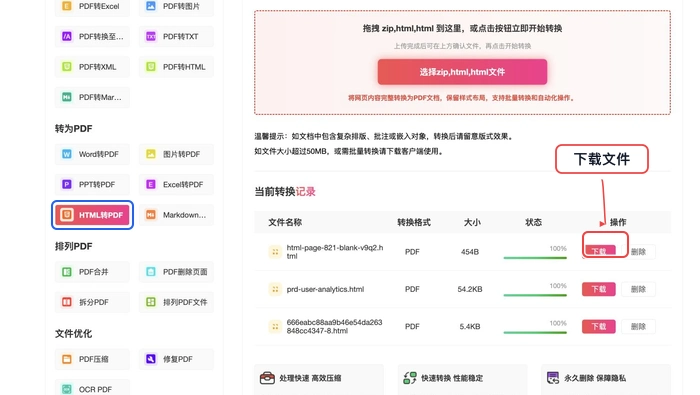Click the 当前转换记录 heading

285,191
